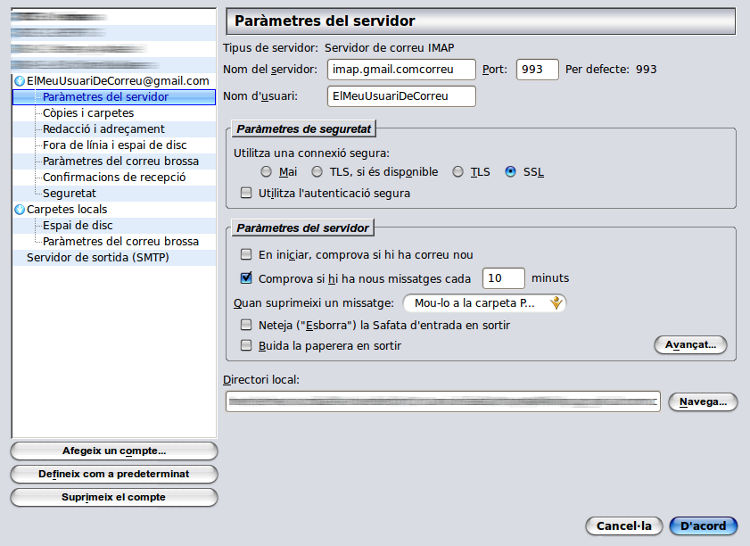This screenshot has height=546, width=750.
Task: Click 'Afegeix un compte...' button
Action: click(x=114, y=451)
